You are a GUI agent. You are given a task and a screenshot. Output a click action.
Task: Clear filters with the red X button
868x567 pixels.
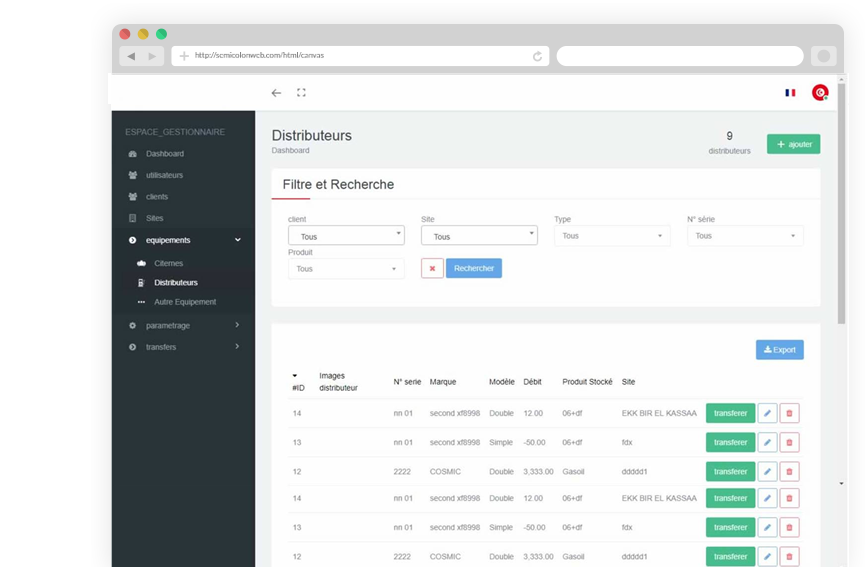pyautogui.click(x=432, y=269)
